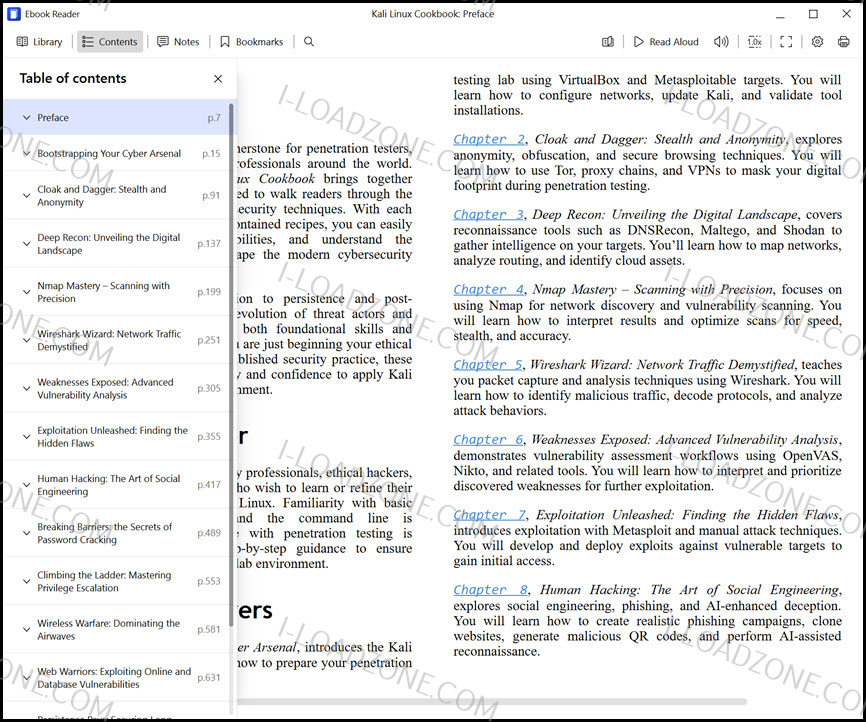Screen dimensions: 866x722
Task: Change the 1.0x reading speed
Action: tap(754, 42)
